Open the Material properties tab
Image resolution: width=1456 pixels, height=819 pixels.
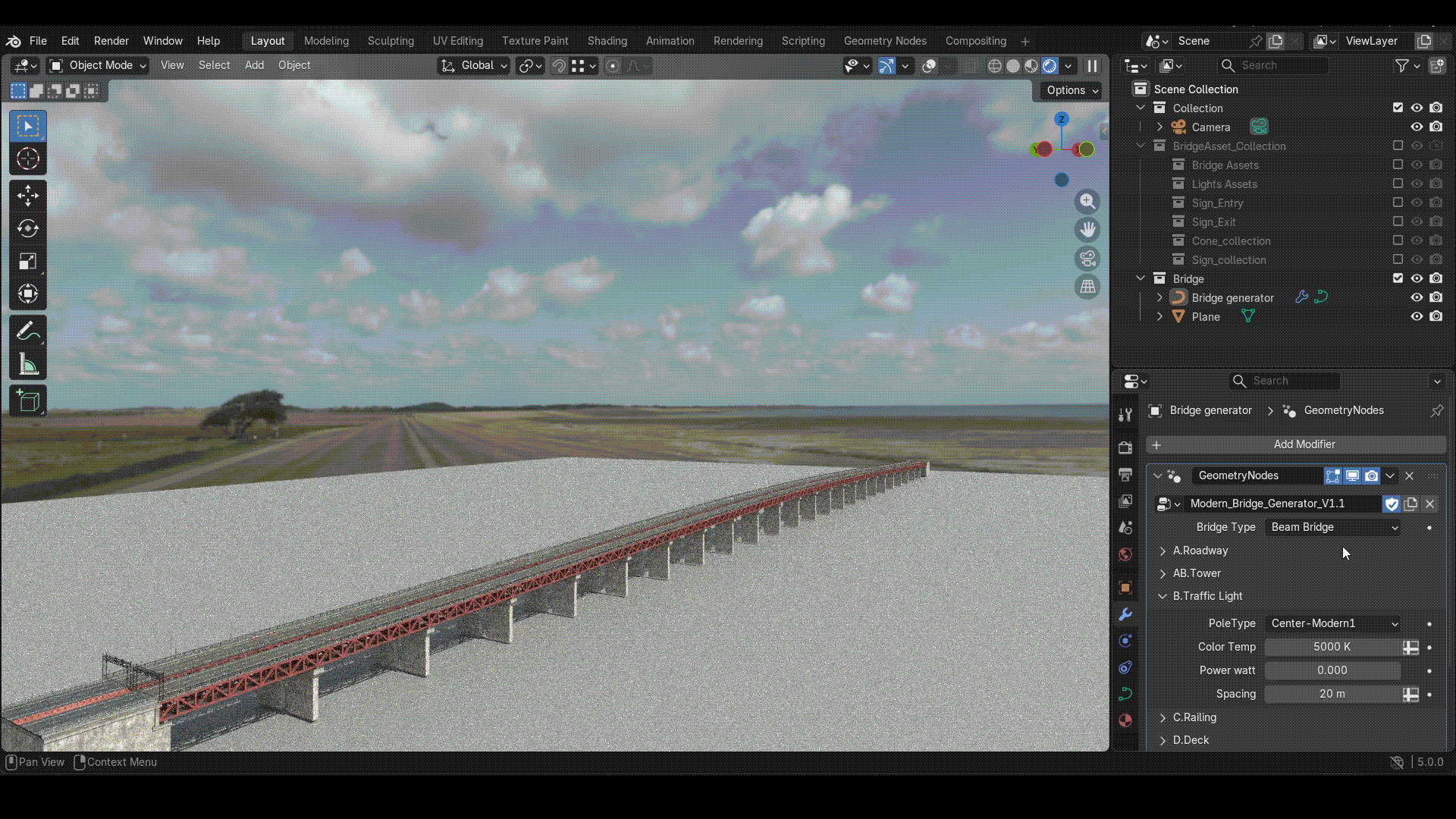(x=1125, y=720)
